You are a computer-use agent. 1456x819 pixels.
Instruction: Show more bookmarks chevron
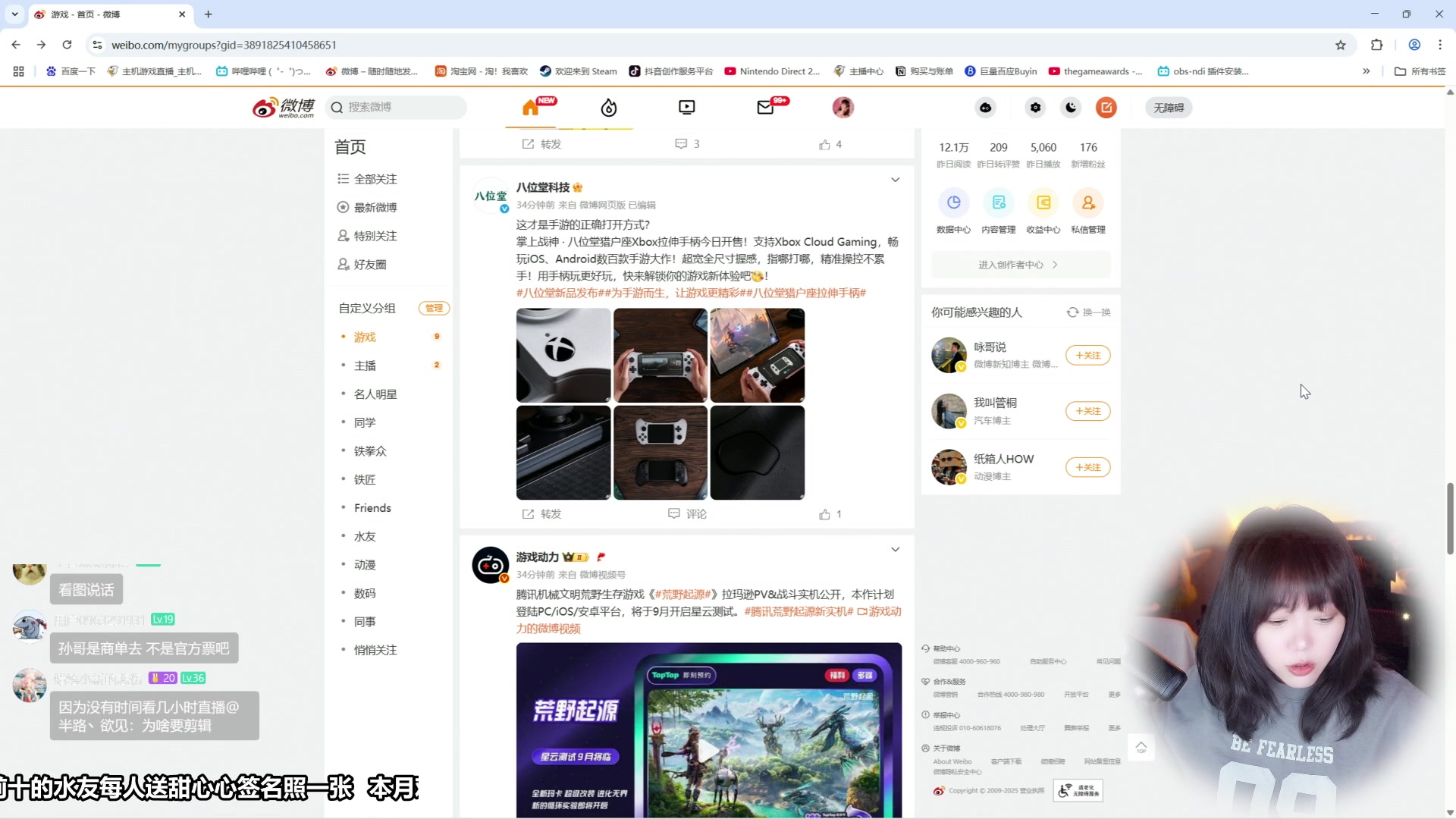1367,71
